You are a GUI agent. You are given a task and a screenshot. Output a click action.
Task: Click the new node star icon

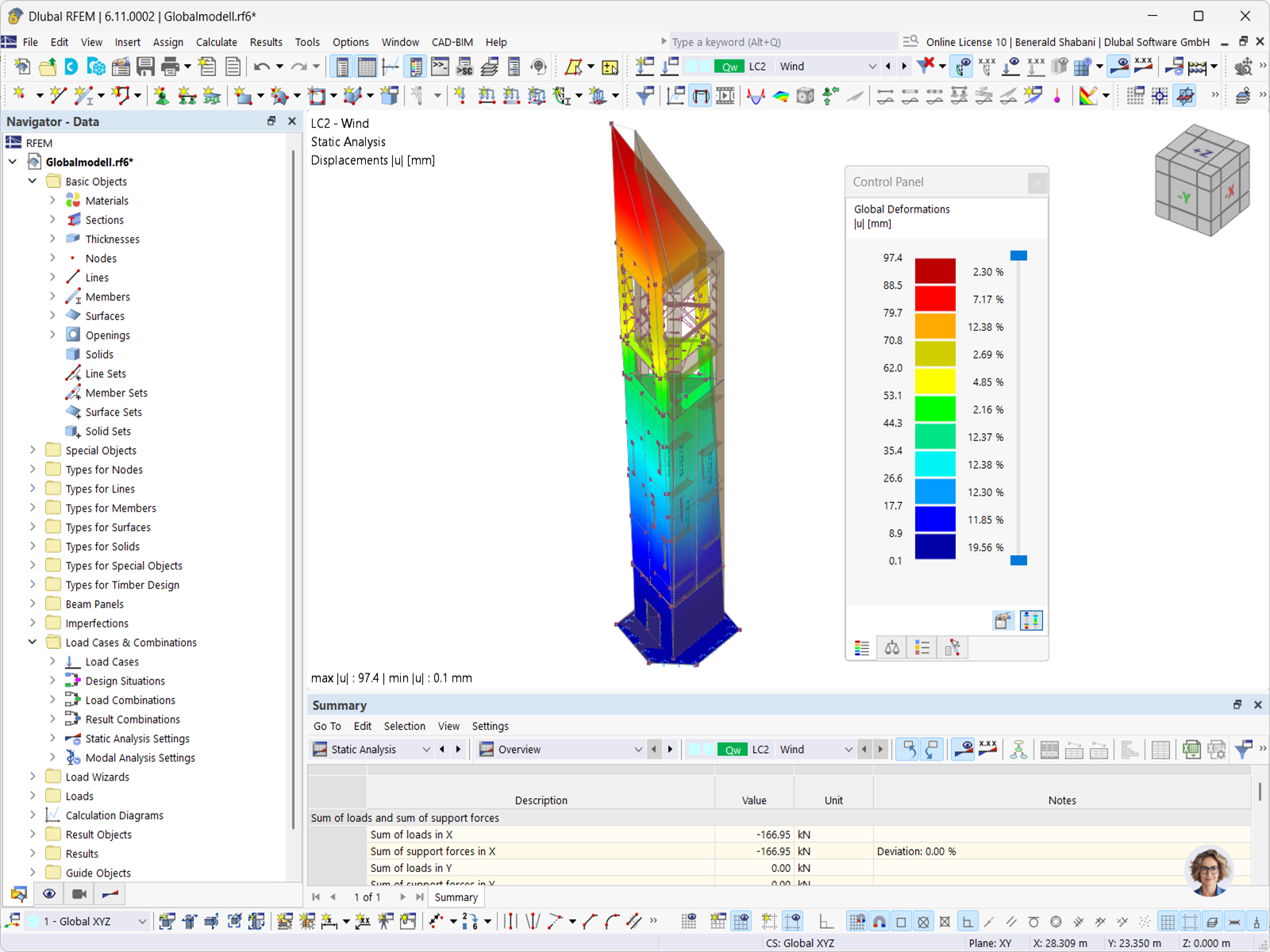pyautogui.click(x=20, y=95)
